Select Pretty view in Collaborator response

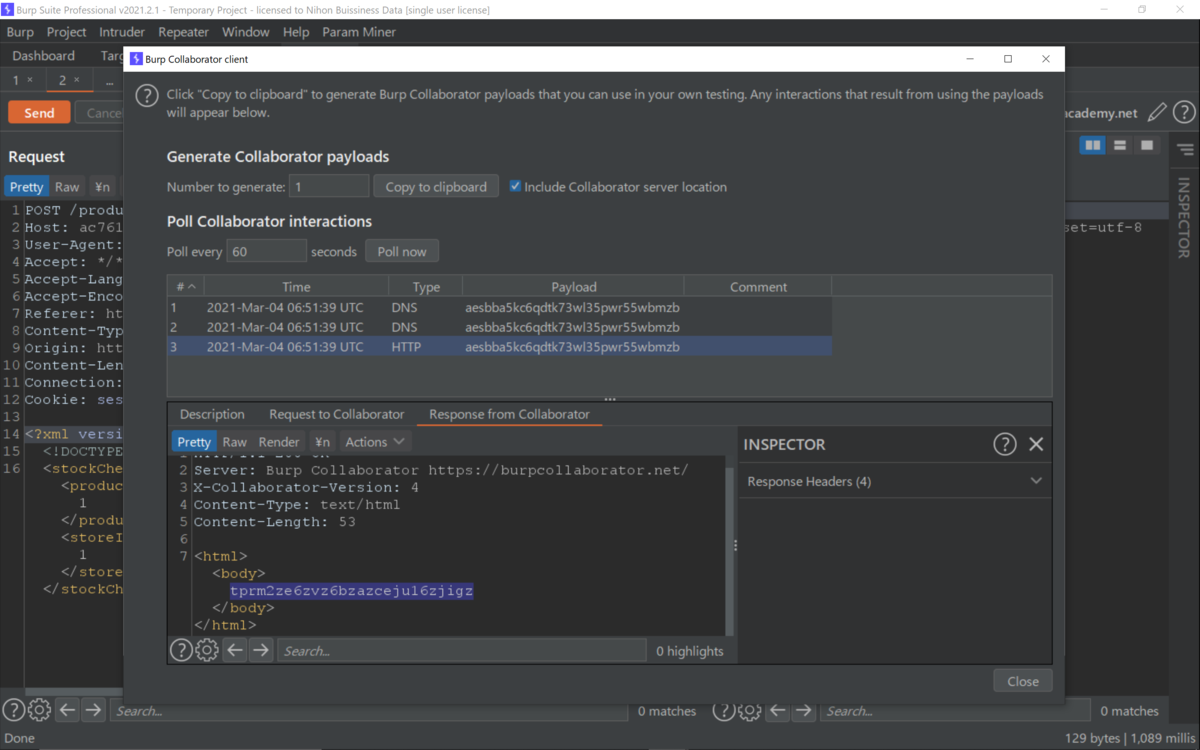194,442
